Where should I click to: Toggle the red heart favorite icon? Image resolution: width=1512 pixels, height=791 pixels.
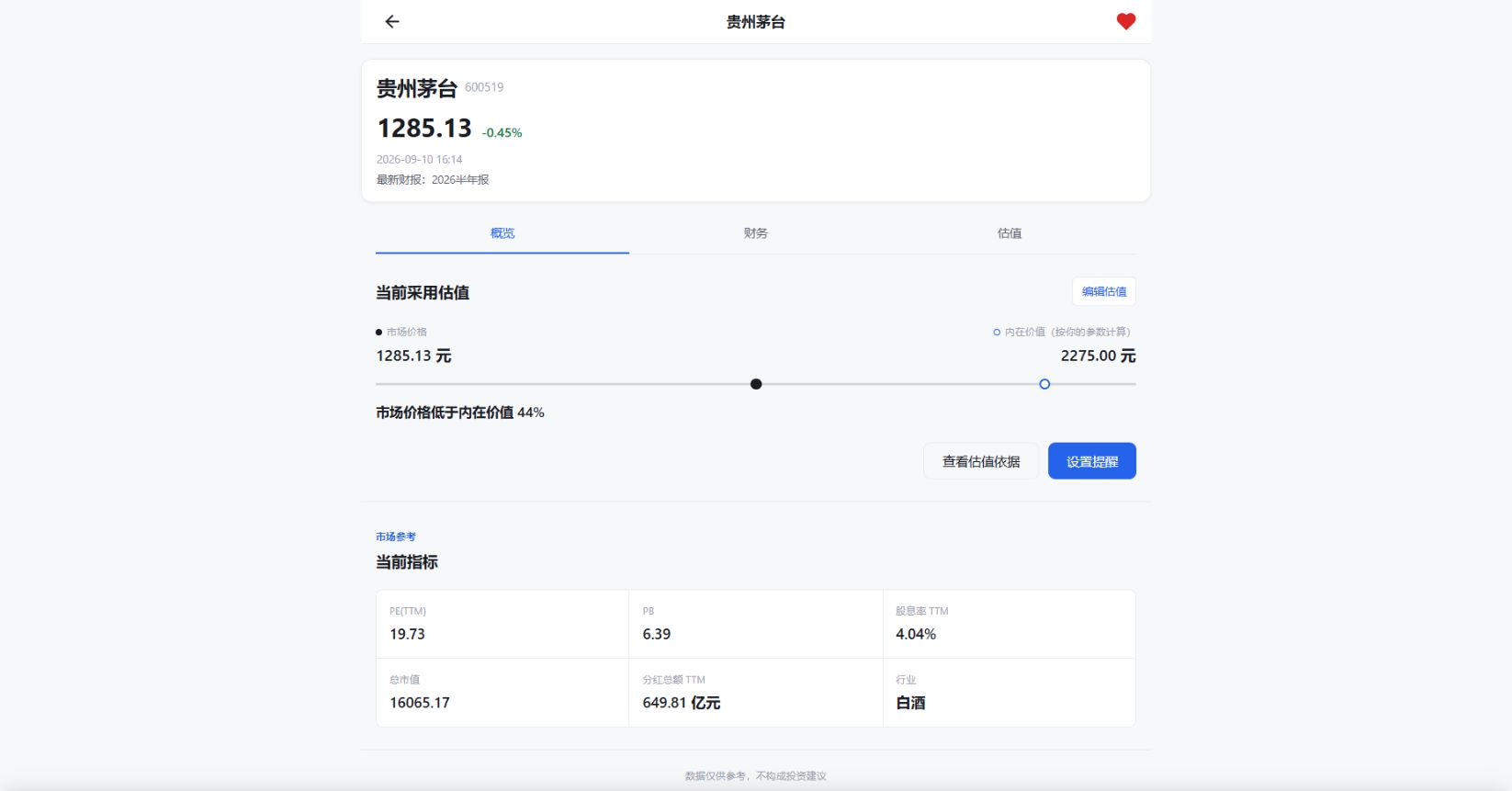[1126, 21]
